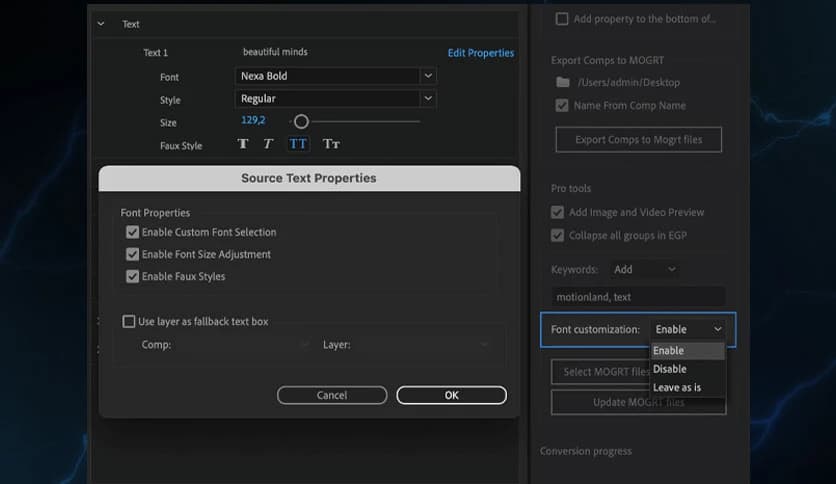Choose Enable in the font customization list
Viewport: 836px width, 484px height.
tap(688, 351)
